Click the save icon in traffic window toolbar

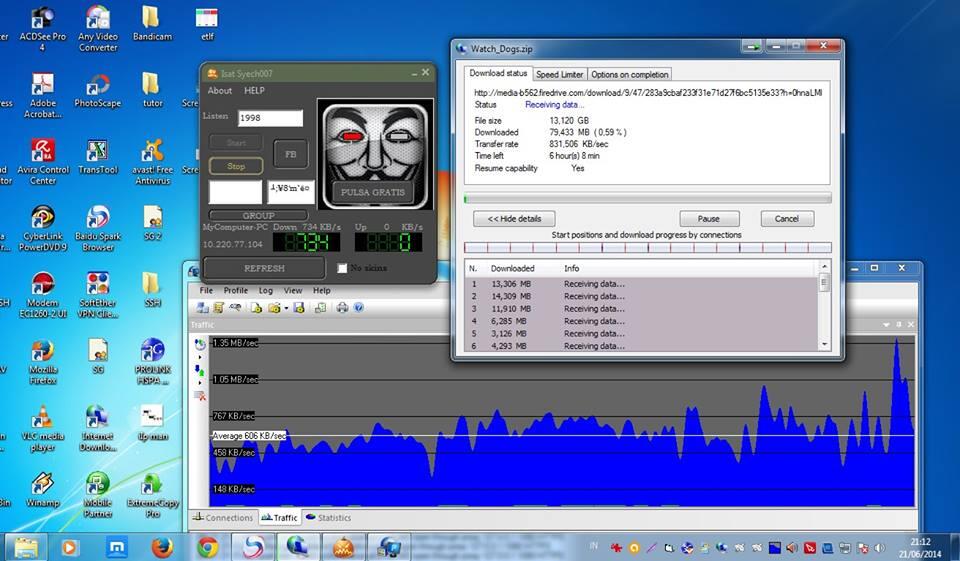coord(299,307)
